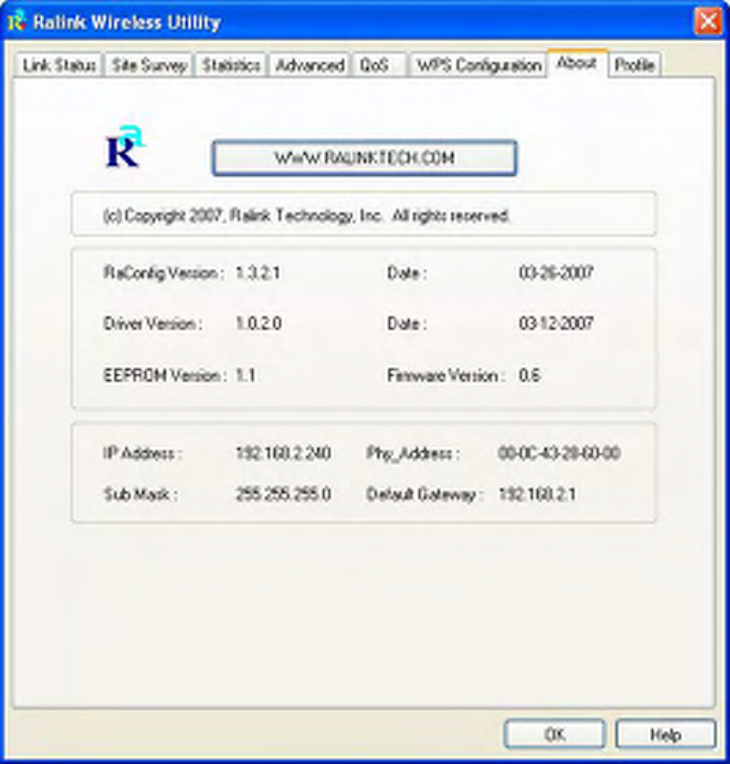Close the Ralink Wireless Utility window
The image size is (730, 764).
[x=708, y=21]
